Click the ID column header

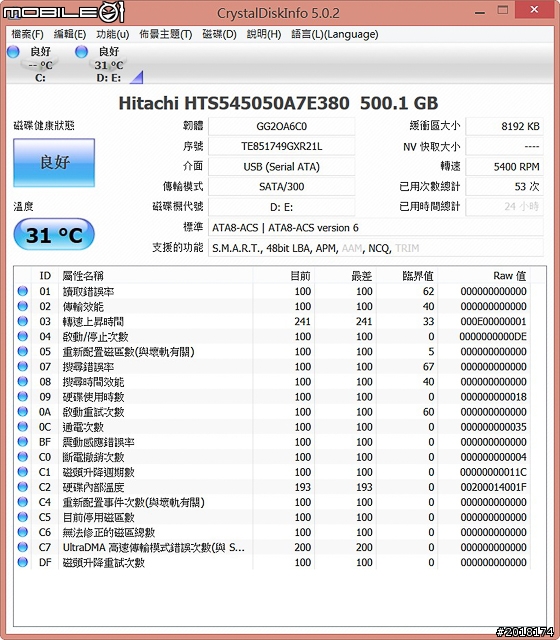pos(45,276)
